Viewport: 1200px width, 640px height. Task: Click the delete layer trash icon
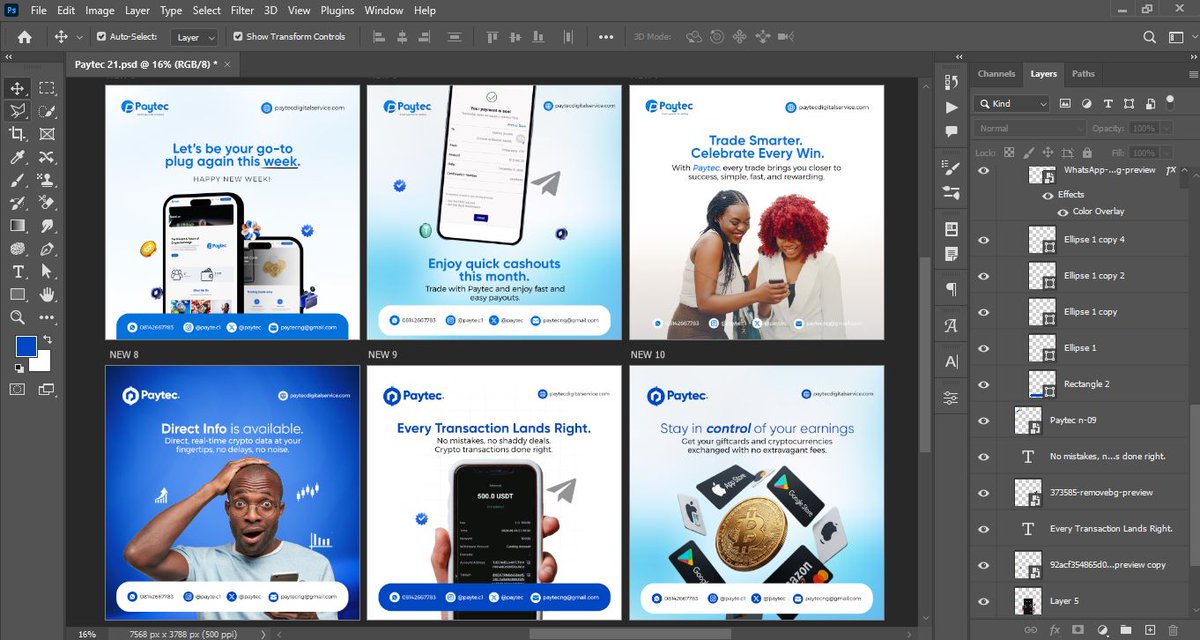pos(1174,630)
